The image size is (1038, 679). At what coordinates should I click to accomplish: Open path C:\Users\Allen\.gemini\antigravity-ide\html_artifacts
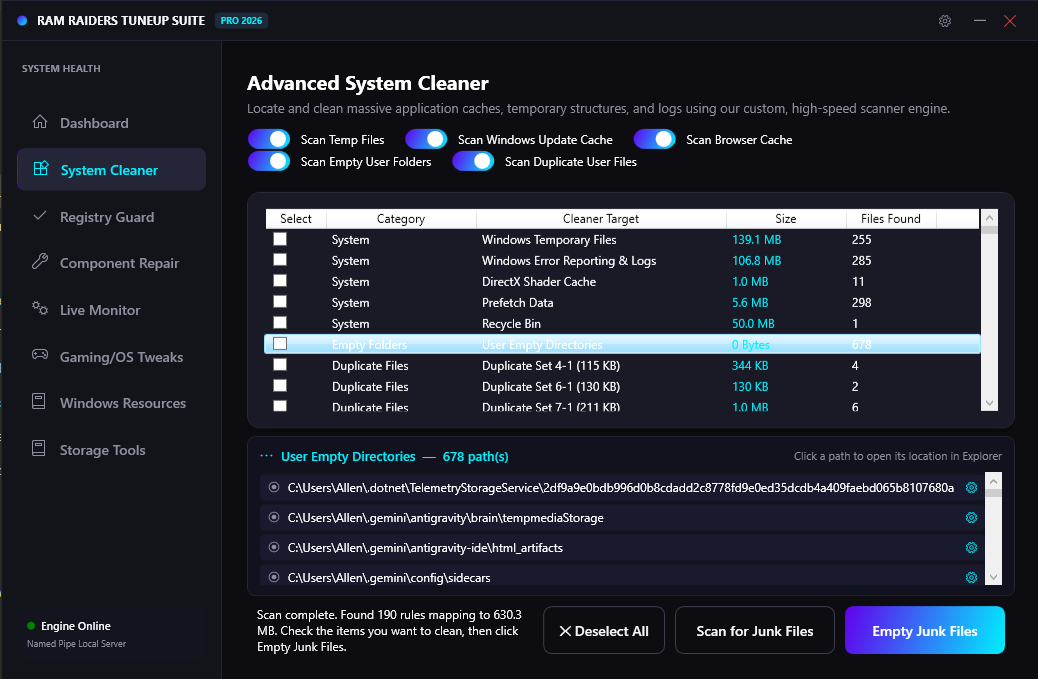[x=425, y=547]
